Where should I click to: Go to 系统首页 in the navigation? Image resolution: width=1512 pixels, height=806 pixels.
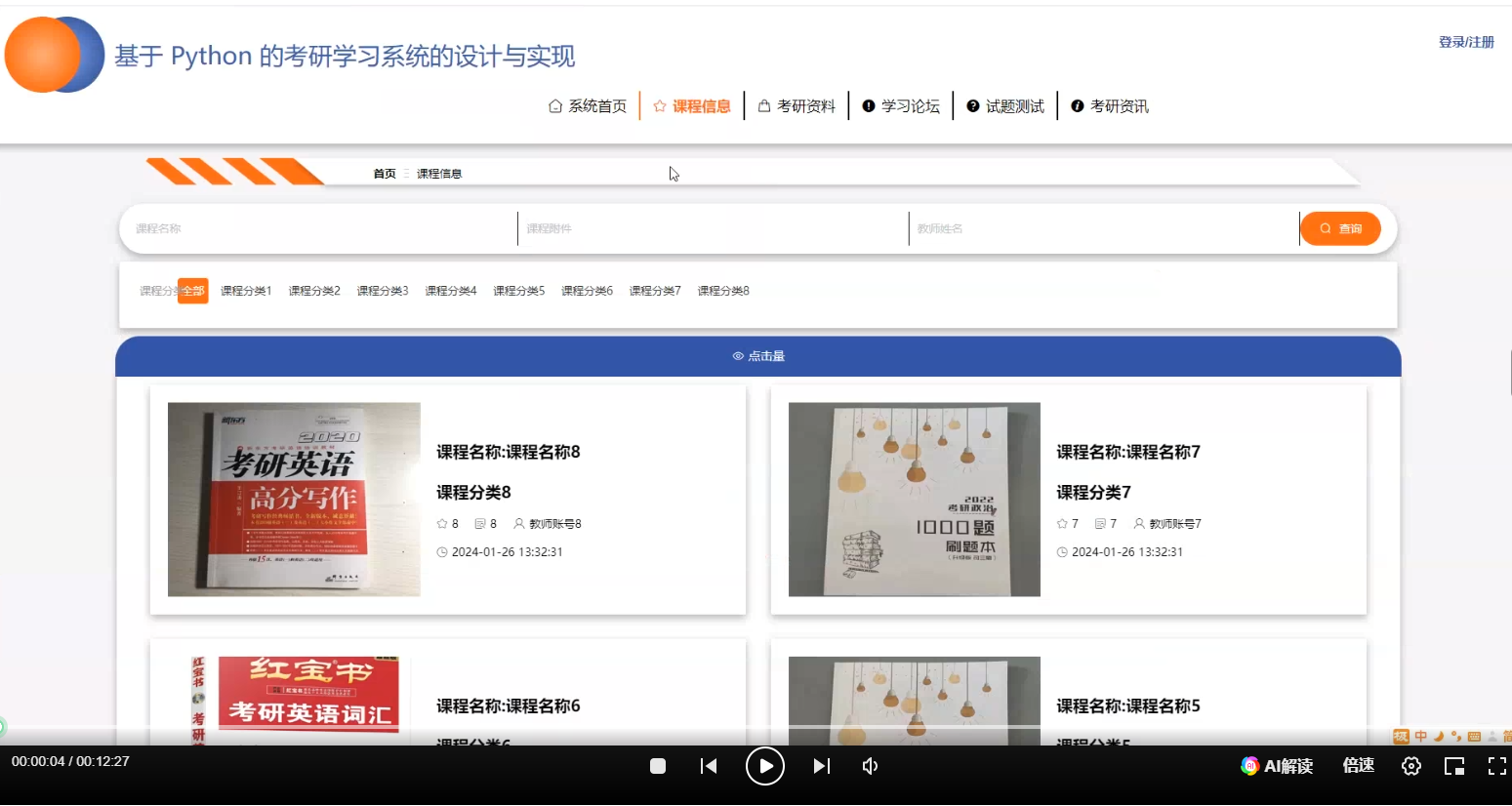point(588,106)
